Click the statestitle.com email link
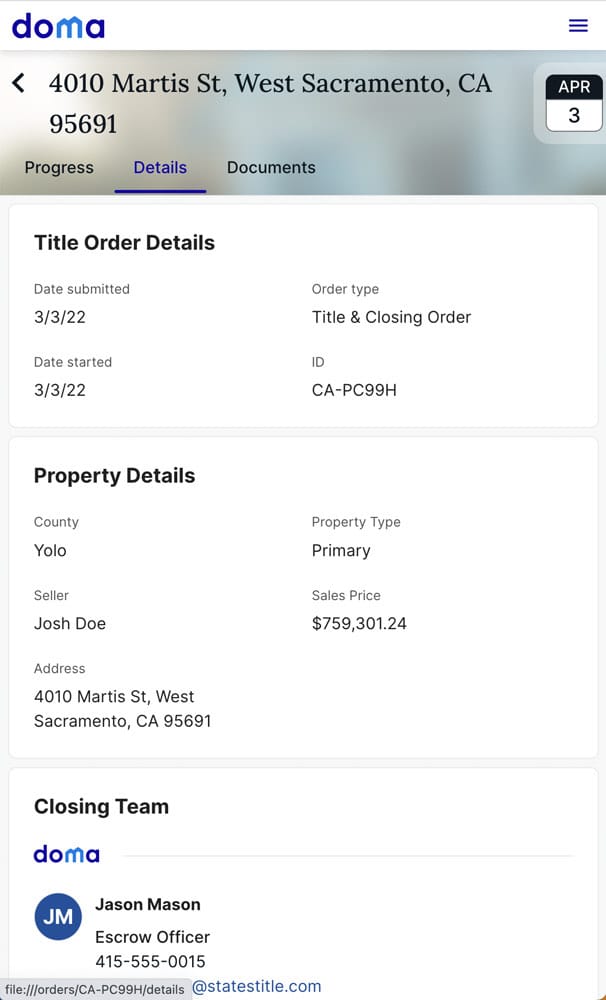This screenshot has height=1000, width=606. [257, 986]
